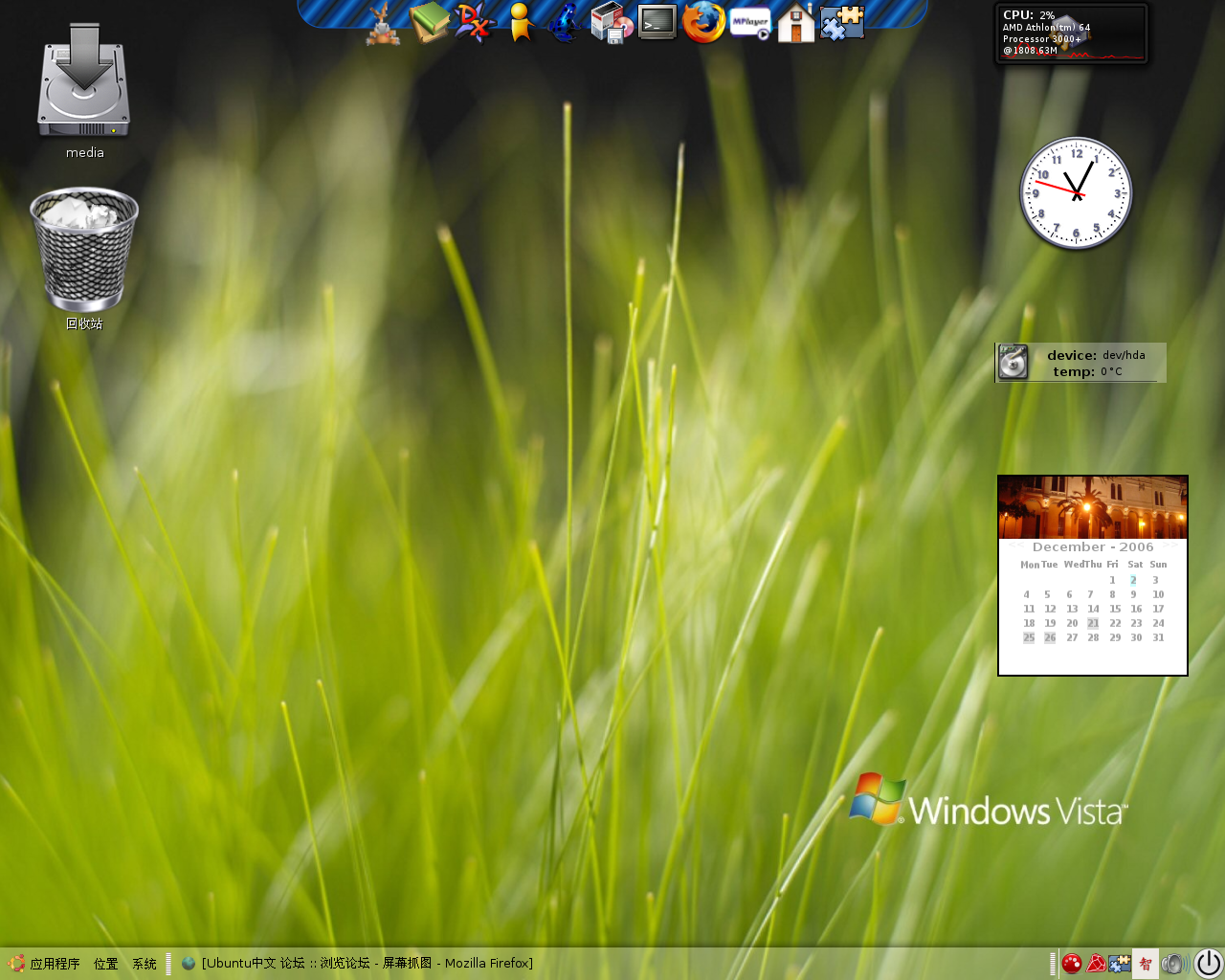
Task: Open the 位置 places menu
Action: coord(106,964)
